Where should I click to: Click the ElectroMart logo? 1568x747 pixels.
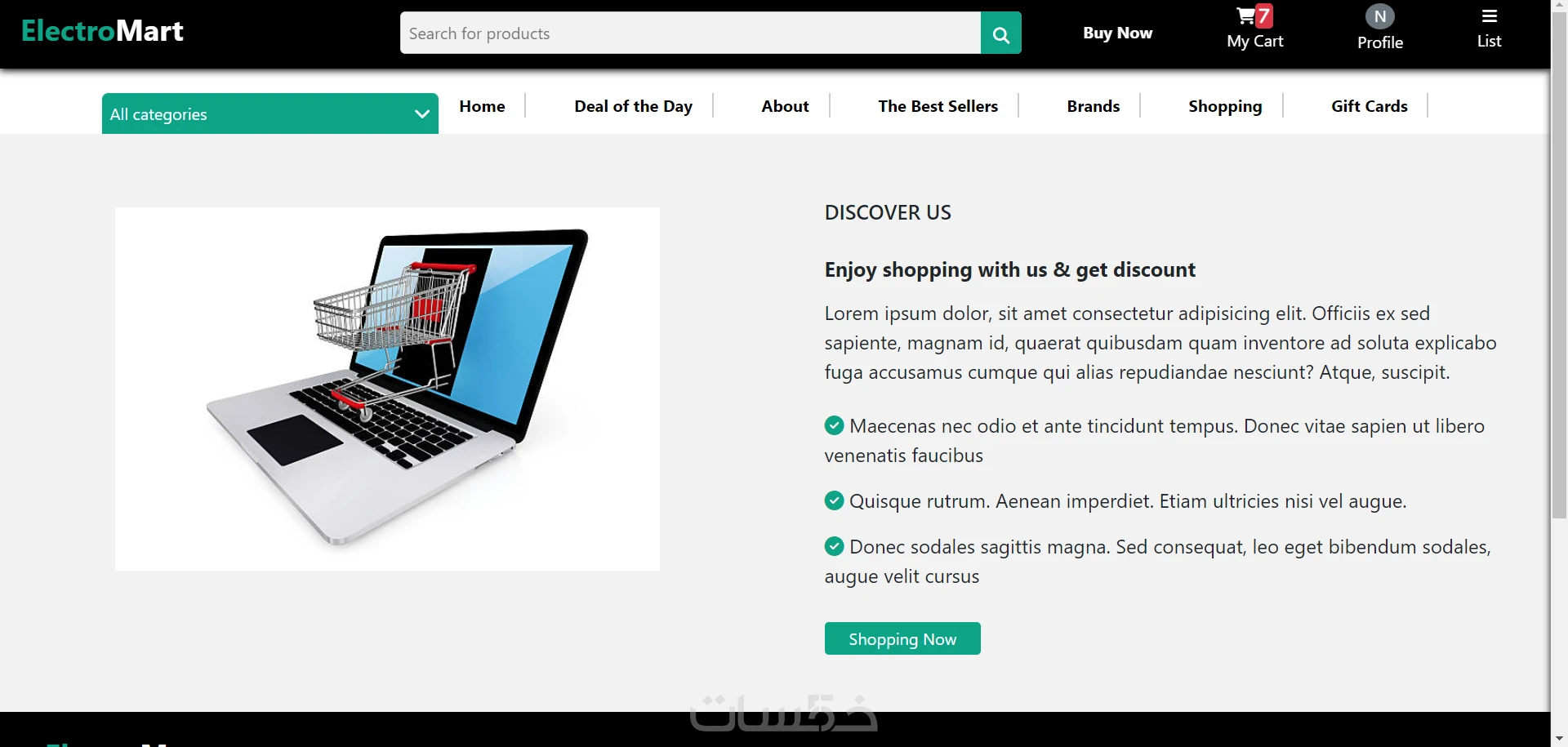click(x=102, y=31)
